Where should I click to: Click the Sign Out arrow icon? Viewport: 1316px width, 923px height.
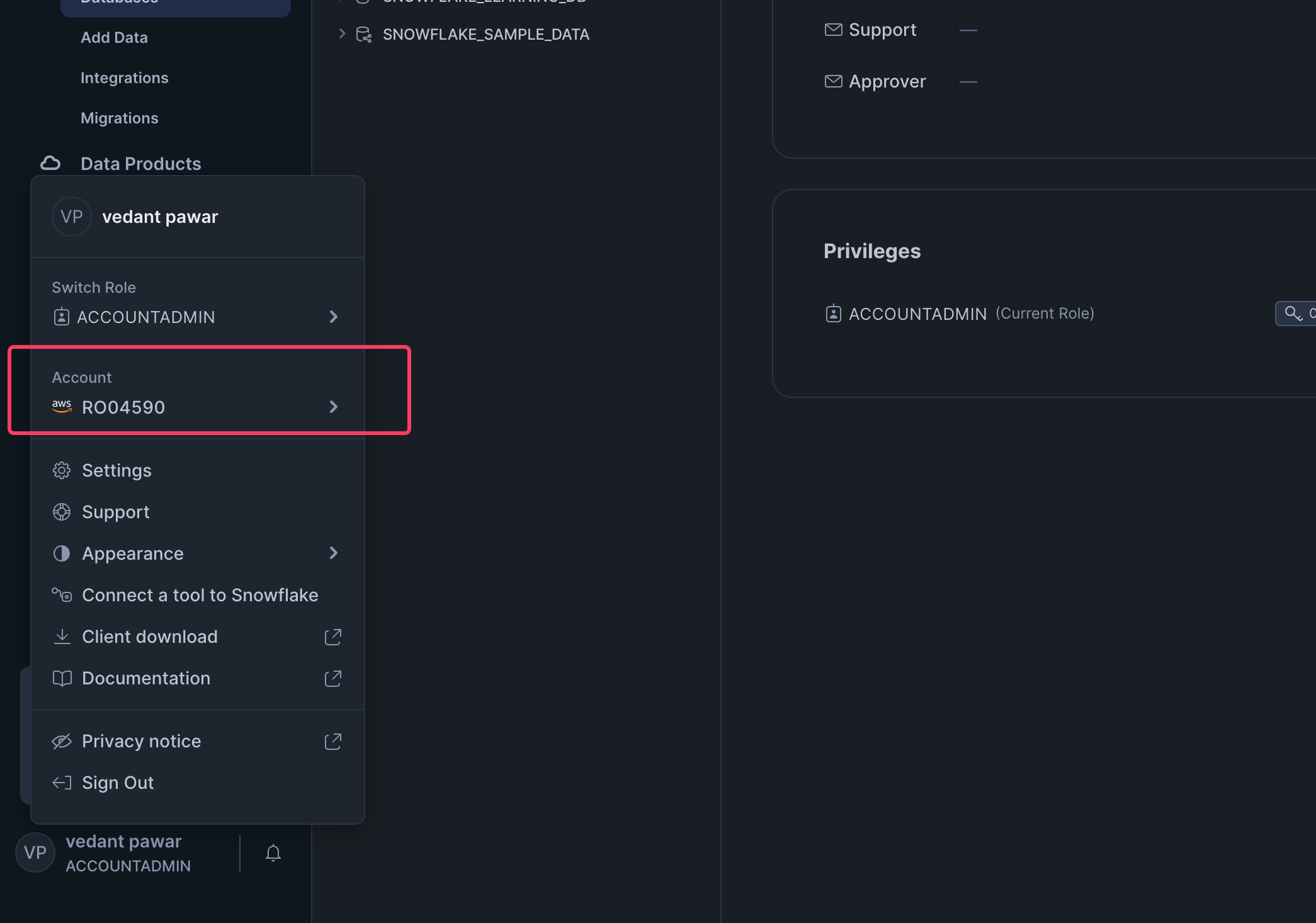[62, 783]
